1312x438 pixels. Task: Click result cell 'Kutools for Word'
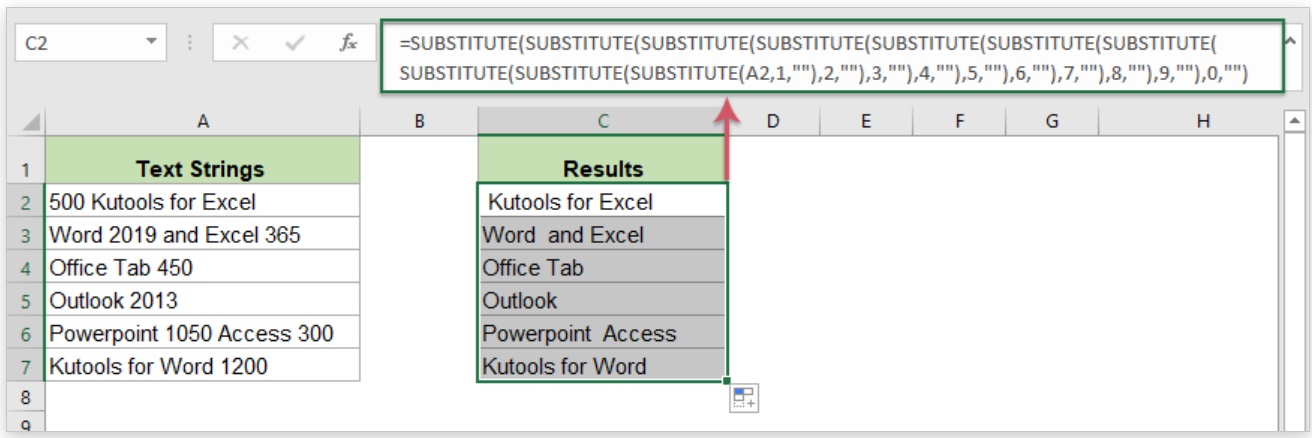point(603,366)
